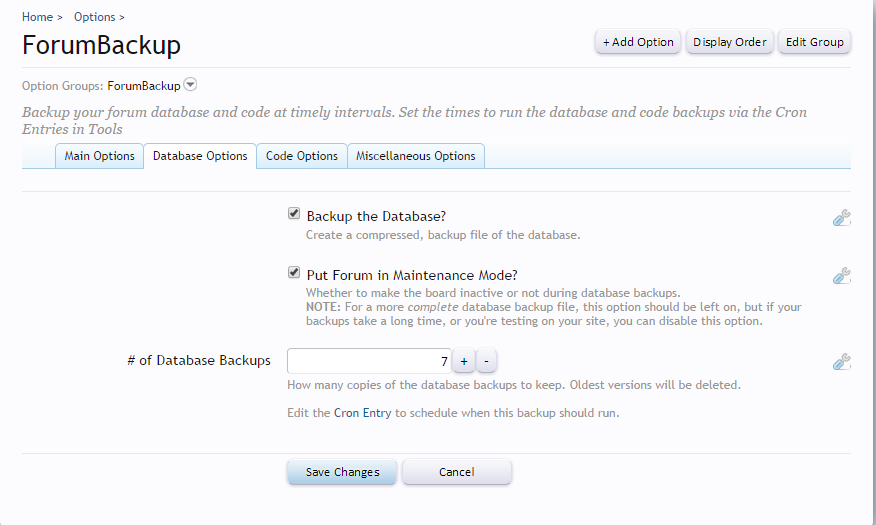Image resolution: width=876 pixels, height=525 pixels.
Task: Go to Home breadcrumb link
Action: [x=37, y=17]
